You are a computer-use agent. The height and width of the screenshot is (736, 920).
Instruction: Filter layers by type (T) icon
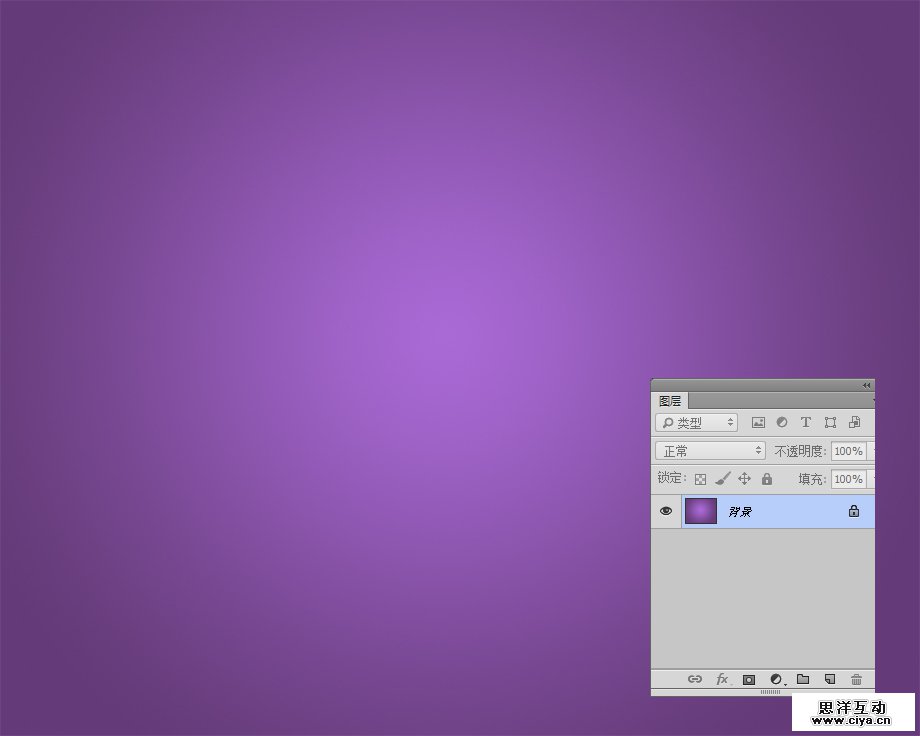[x=806, y=422]
